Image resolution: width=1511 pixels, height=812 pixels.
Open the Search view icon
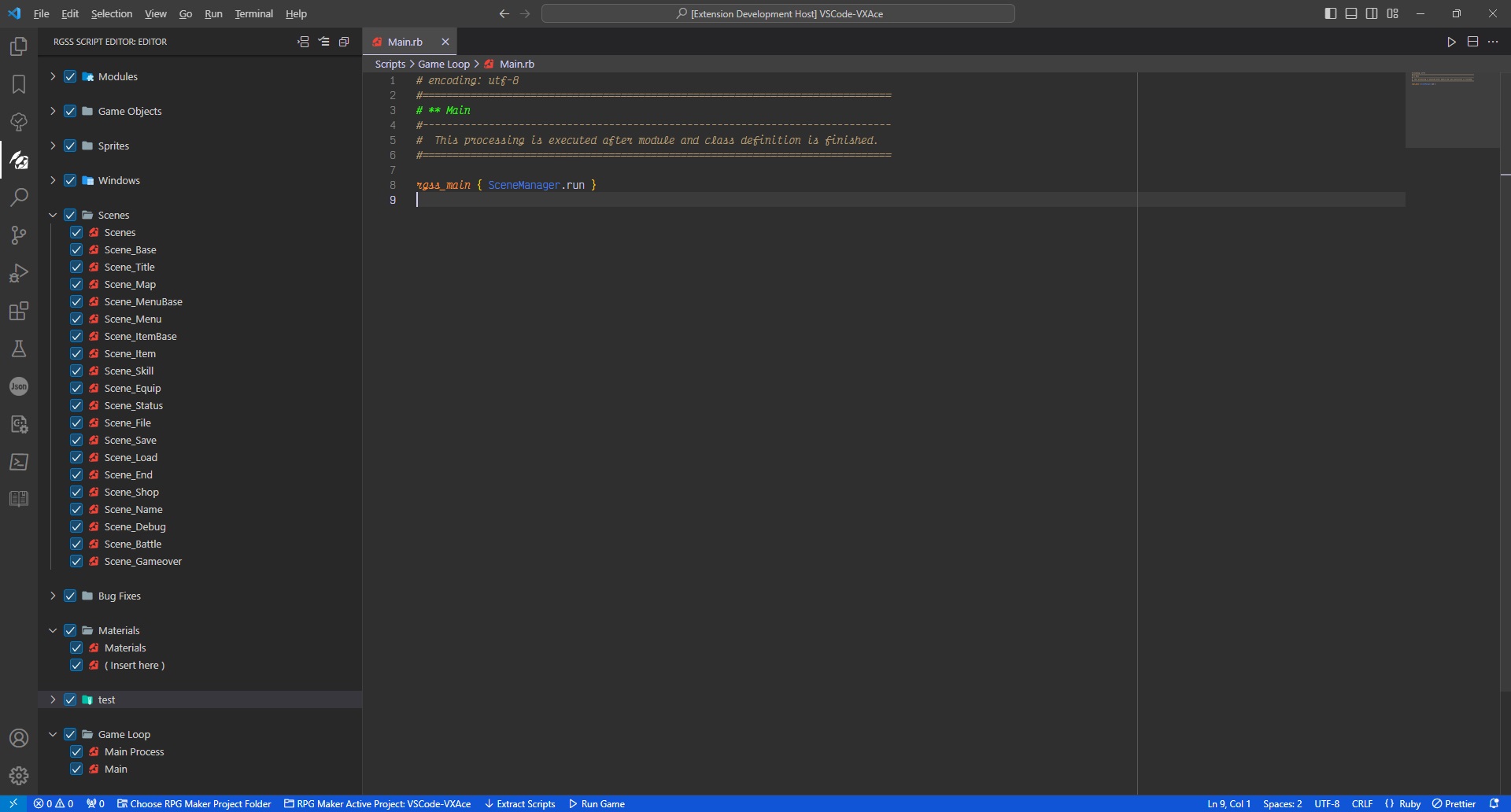coord(19,197)
